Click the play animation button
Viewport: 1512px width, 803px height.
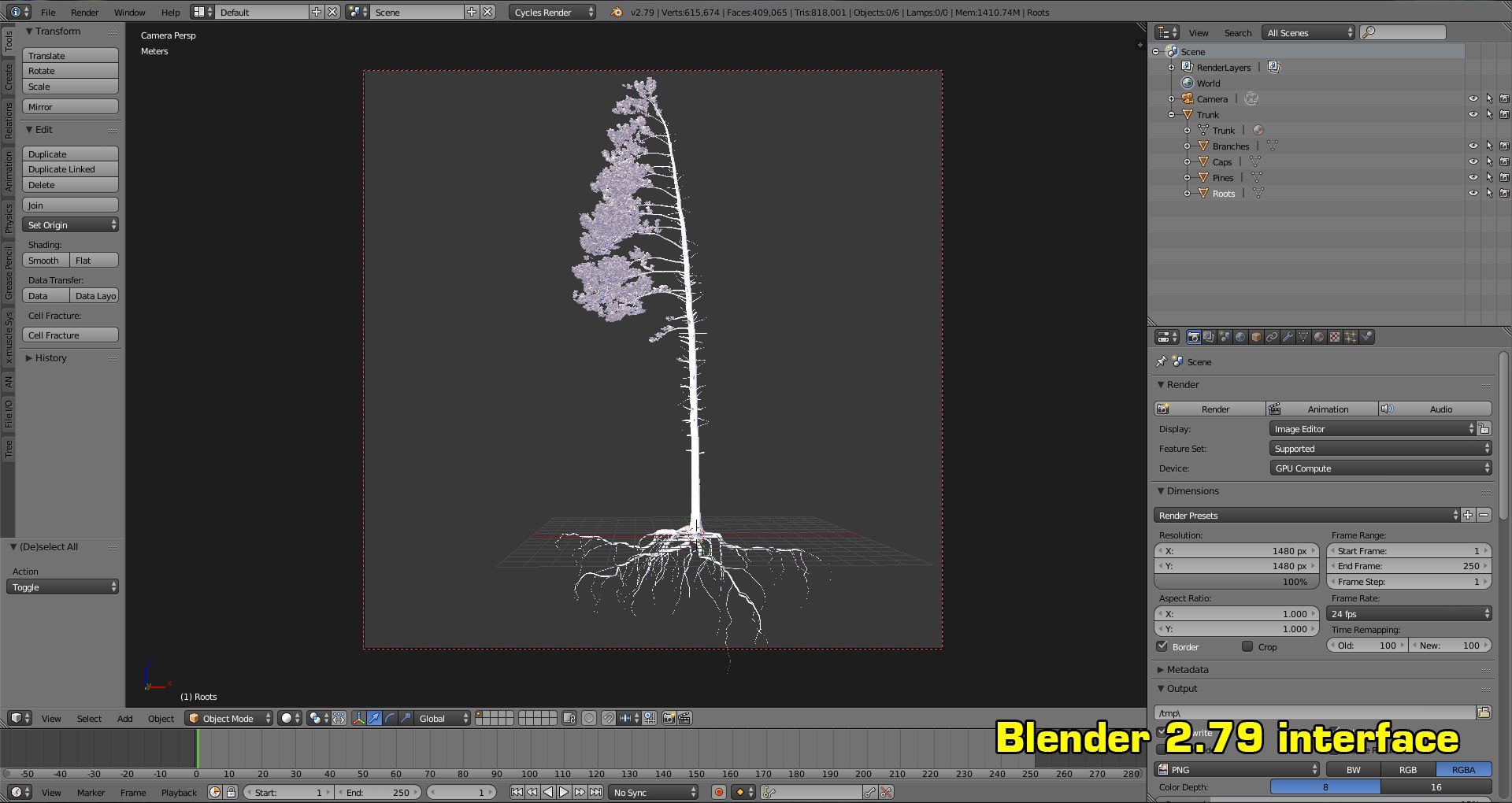(x=564, y=792)
